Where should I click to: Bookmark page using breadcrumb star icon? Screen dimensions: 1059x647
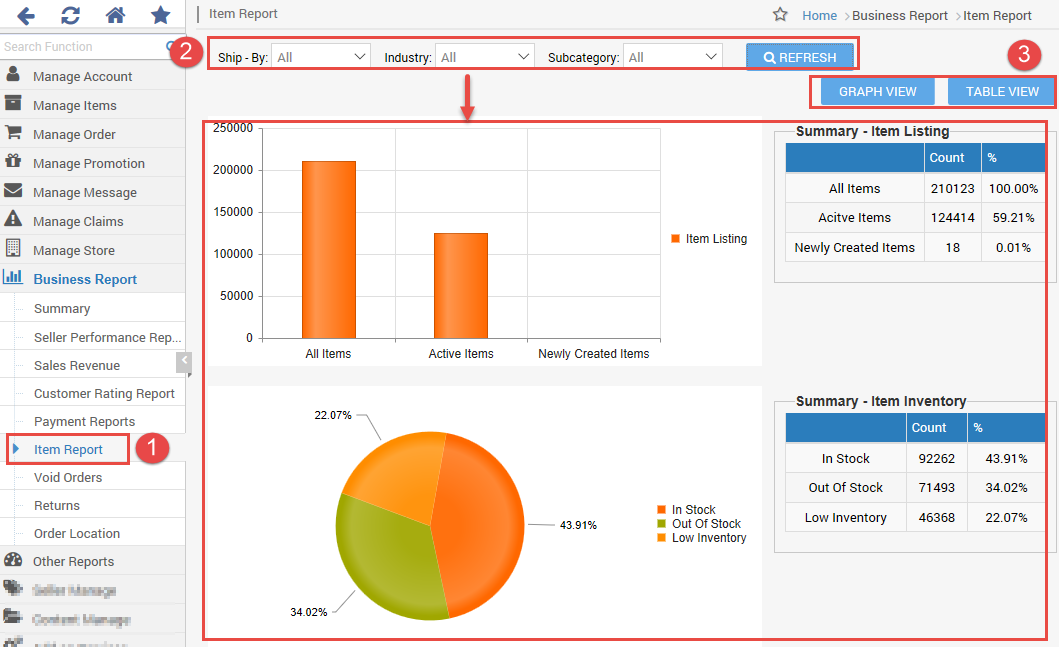[x=781, y=15]
